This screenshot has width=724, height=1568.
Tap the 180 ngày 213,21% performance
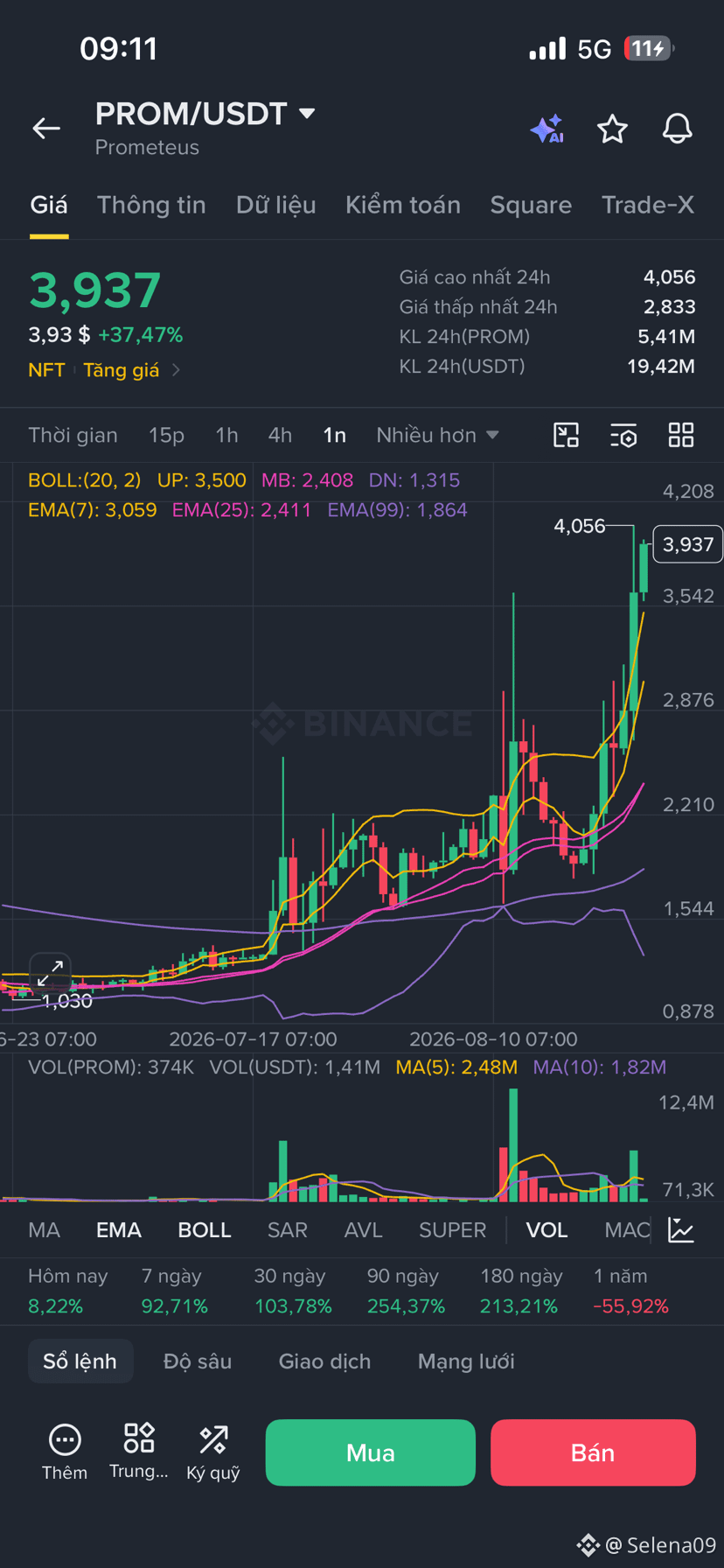point(521,1291)
